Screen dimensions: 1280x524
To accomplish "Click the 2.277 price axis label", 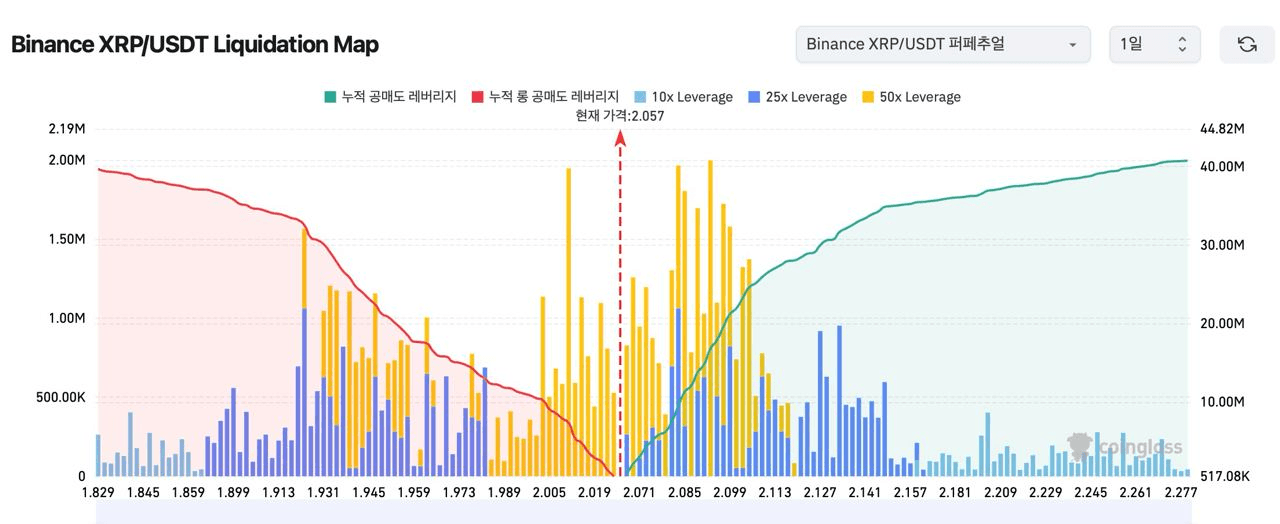I will coord(1181,492).
